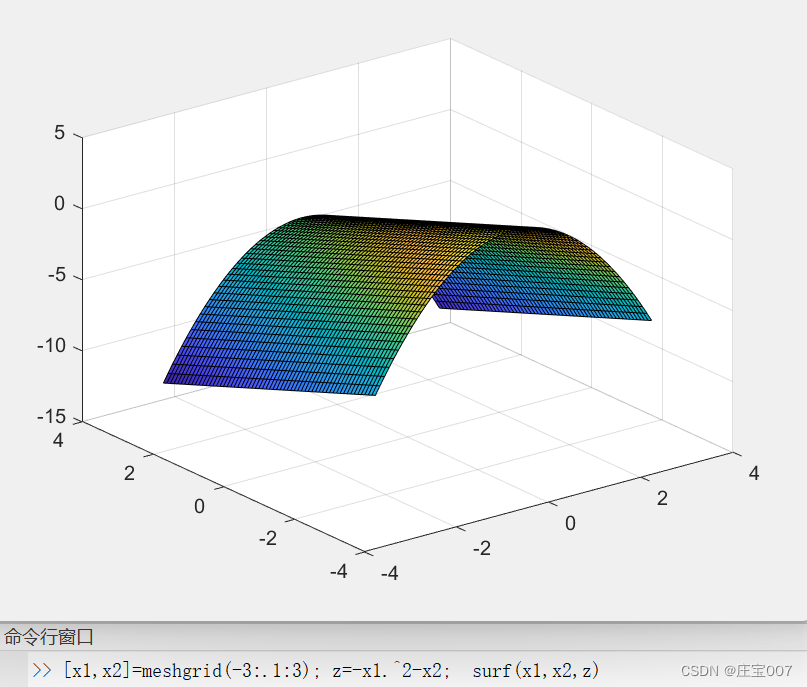Select the 命令行窗口 panel title

pos(49,637)
